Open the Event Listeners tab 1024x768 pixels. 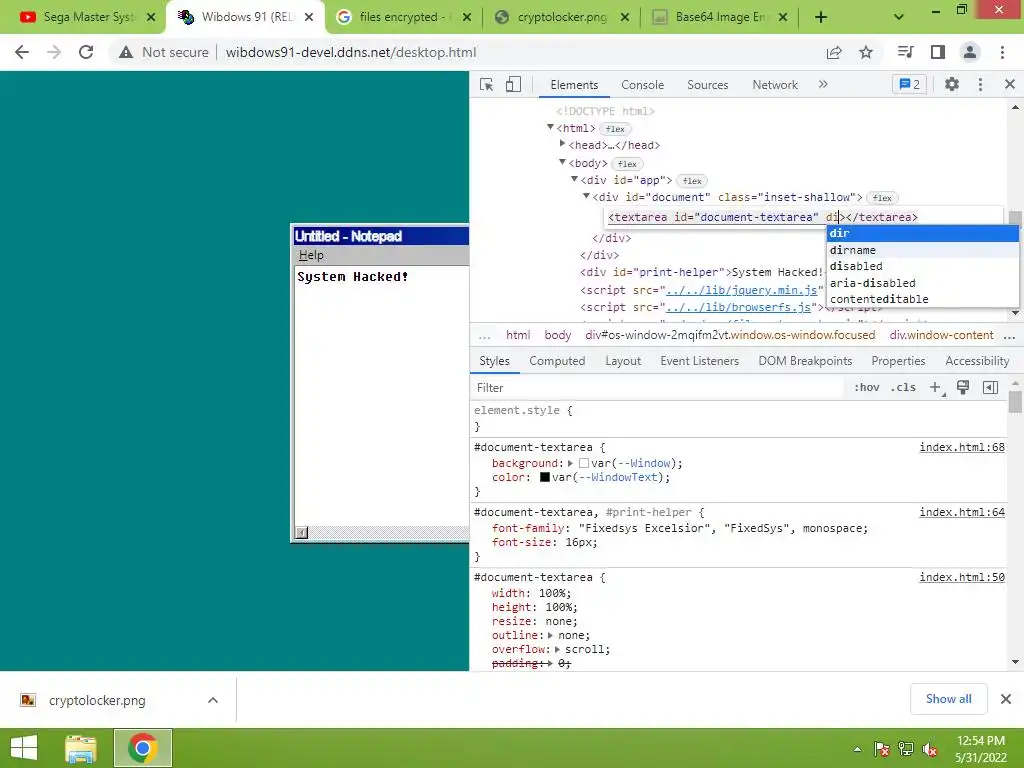699,361
